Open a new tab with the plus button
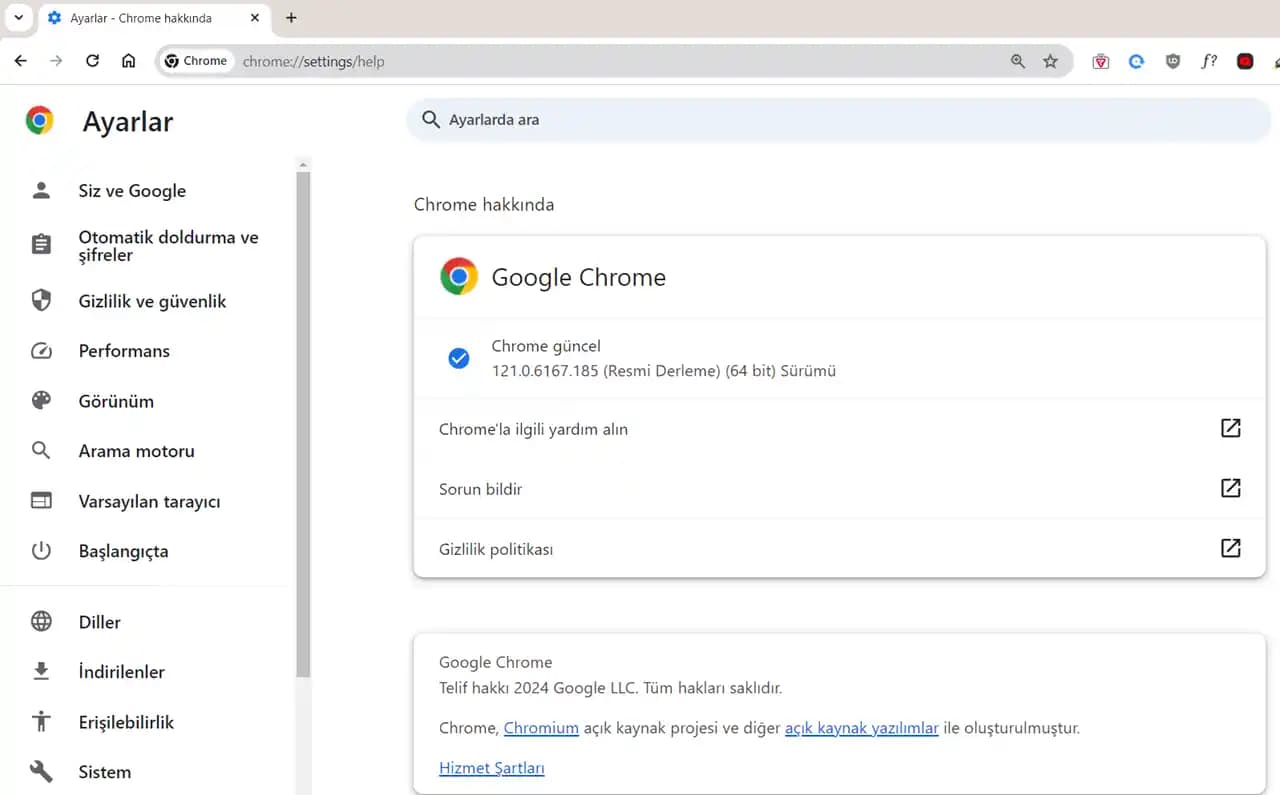Screen dimensions: 1280x795 pos(291,17)
